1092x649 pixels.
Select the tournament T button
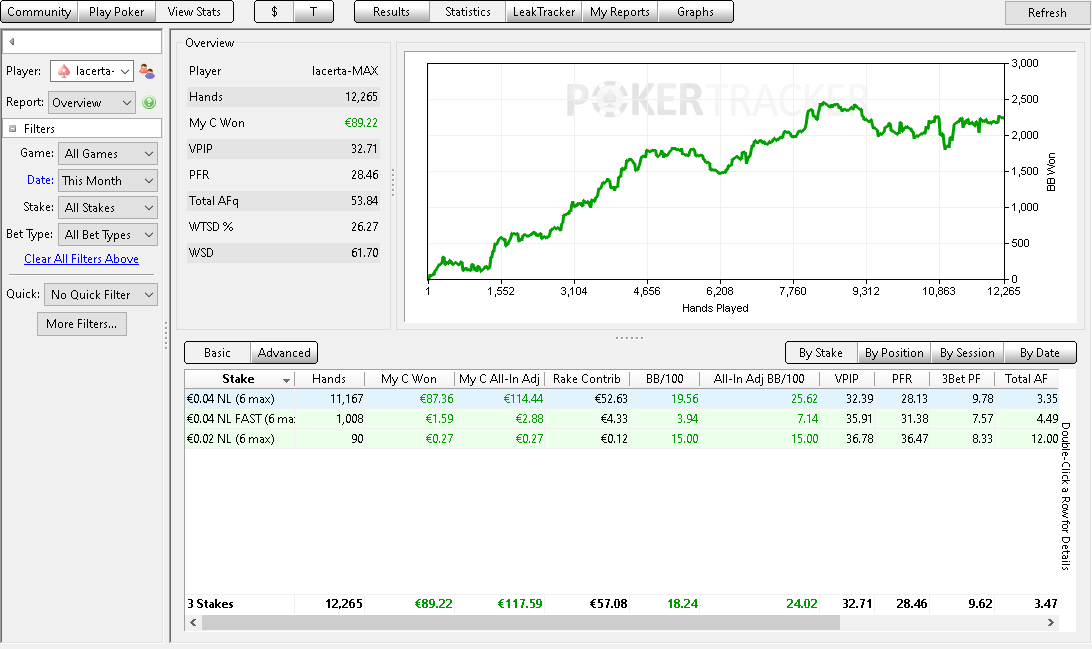(313, 12)
